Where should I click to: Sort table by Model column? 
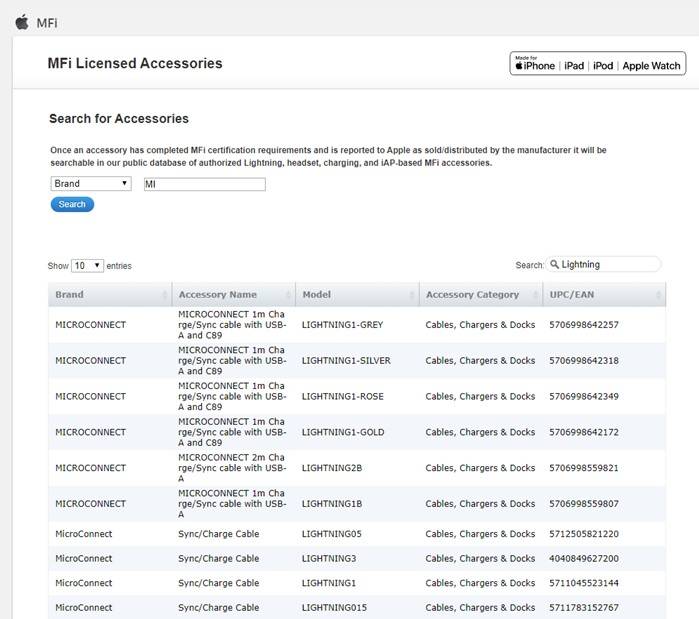(357, 295)
